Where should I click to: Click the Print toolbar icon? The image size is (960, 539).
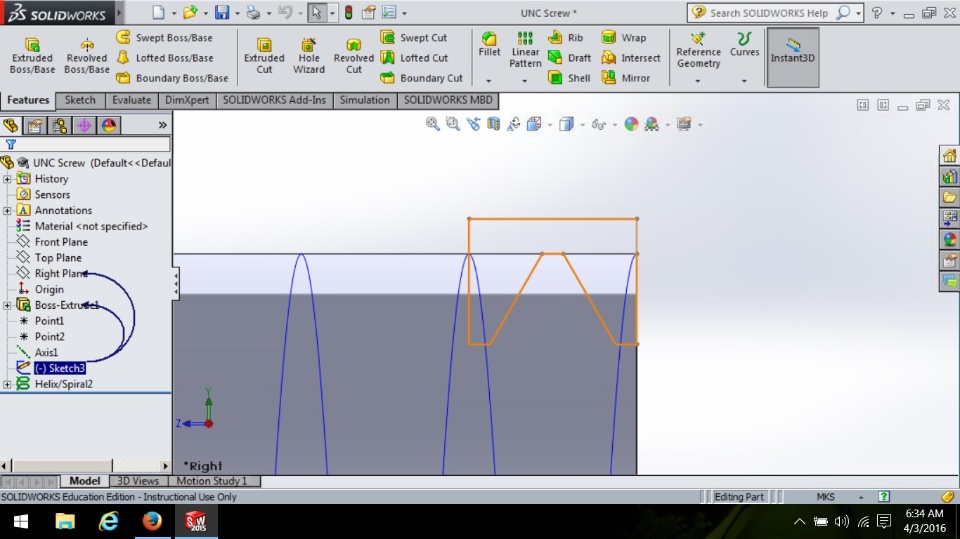(253, 12)
